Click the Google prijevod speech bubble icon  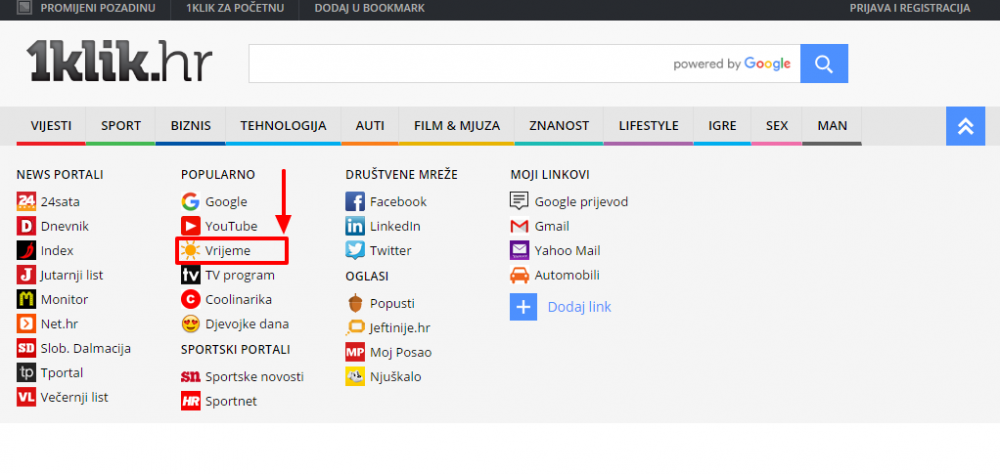coord(520,202)
